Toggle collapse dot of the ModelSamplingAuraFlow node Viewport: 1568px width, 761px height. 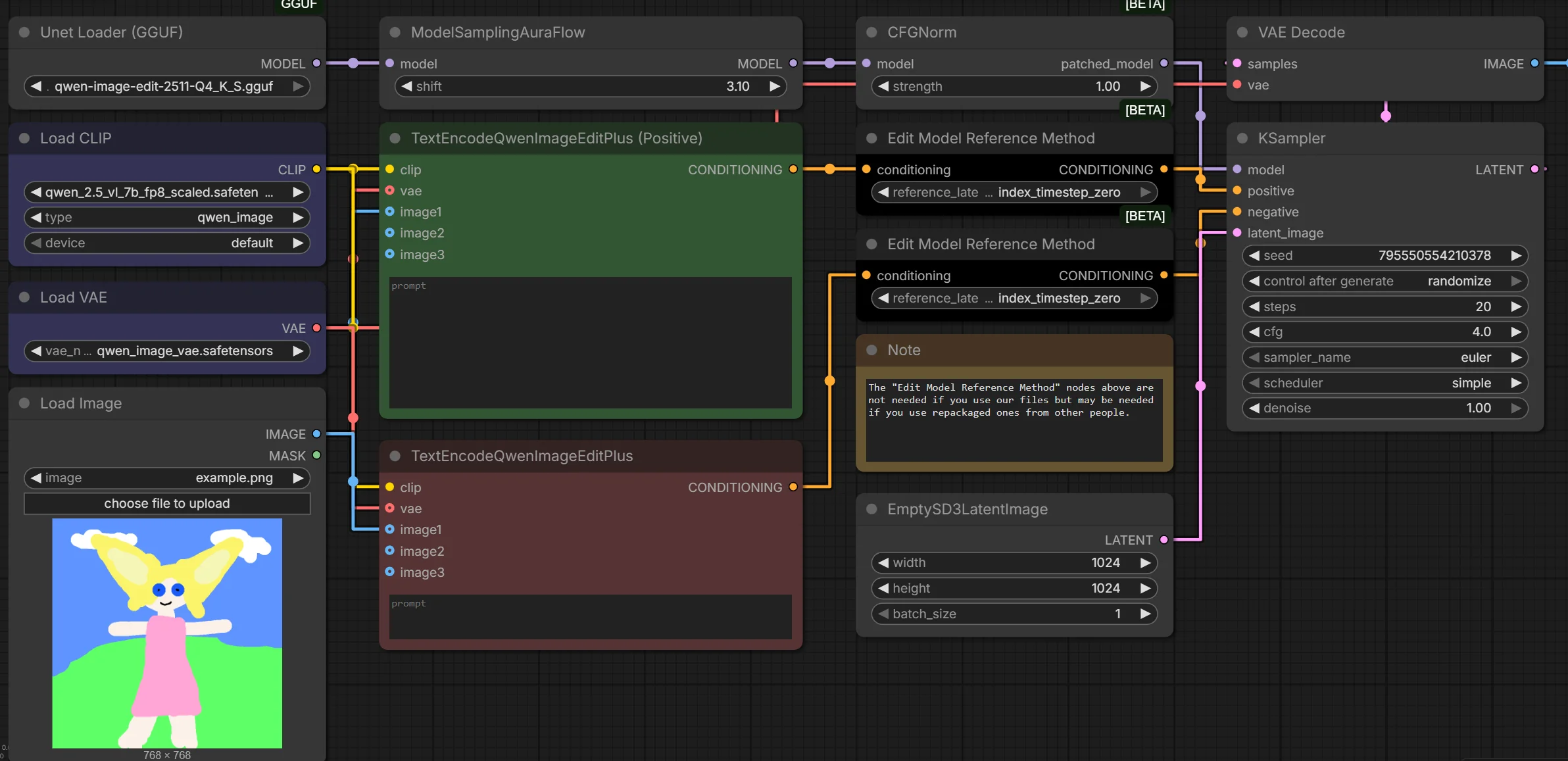coord(395,32)
